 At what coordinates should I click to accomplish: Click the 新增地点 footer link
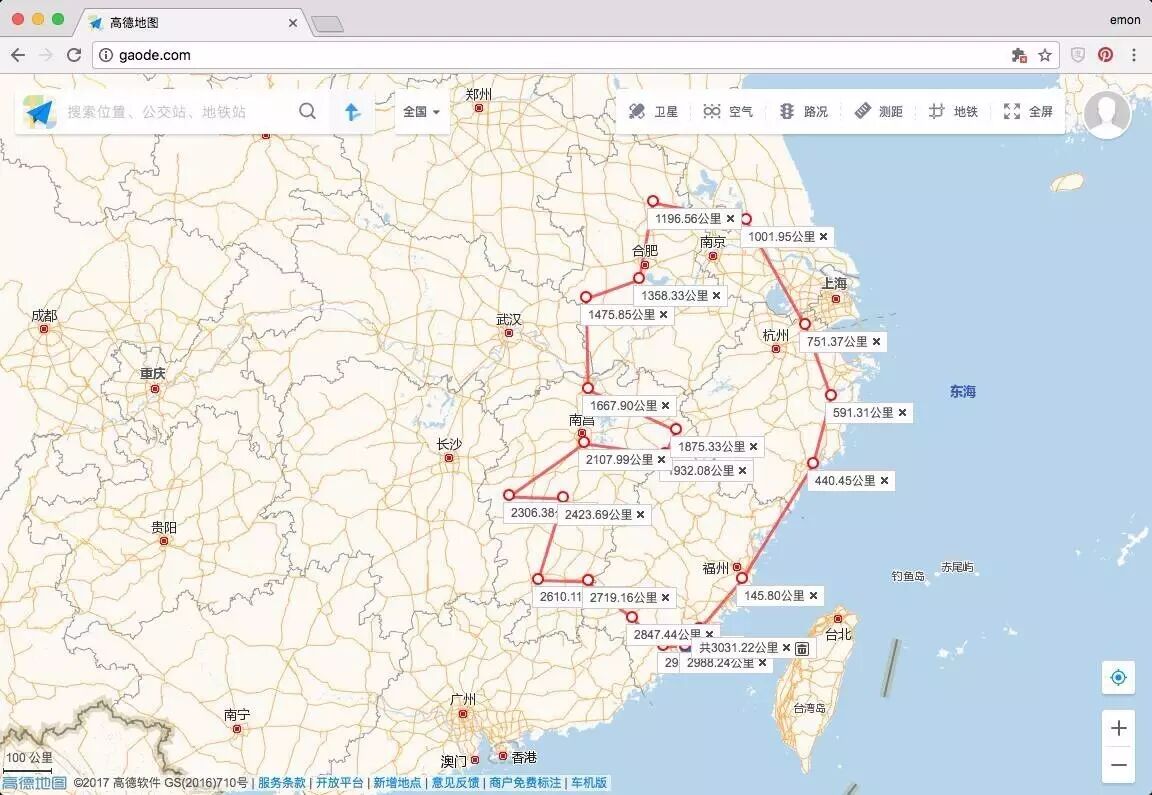point(397,783)
